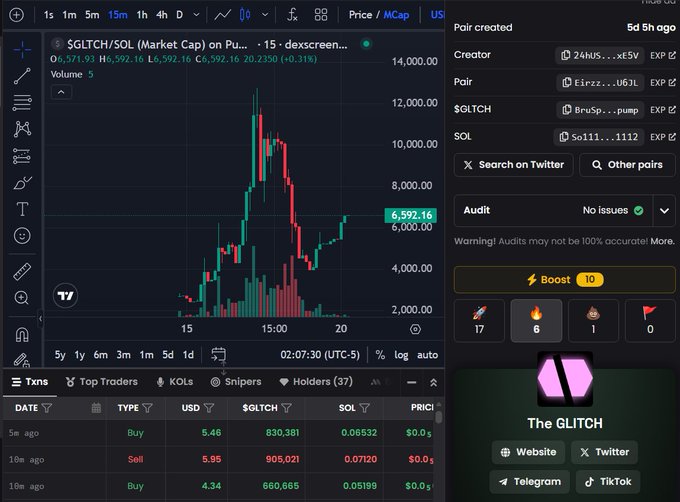Open SOL address in explorer
Viewport: 680px width, 502px height.
coord(663,137)
